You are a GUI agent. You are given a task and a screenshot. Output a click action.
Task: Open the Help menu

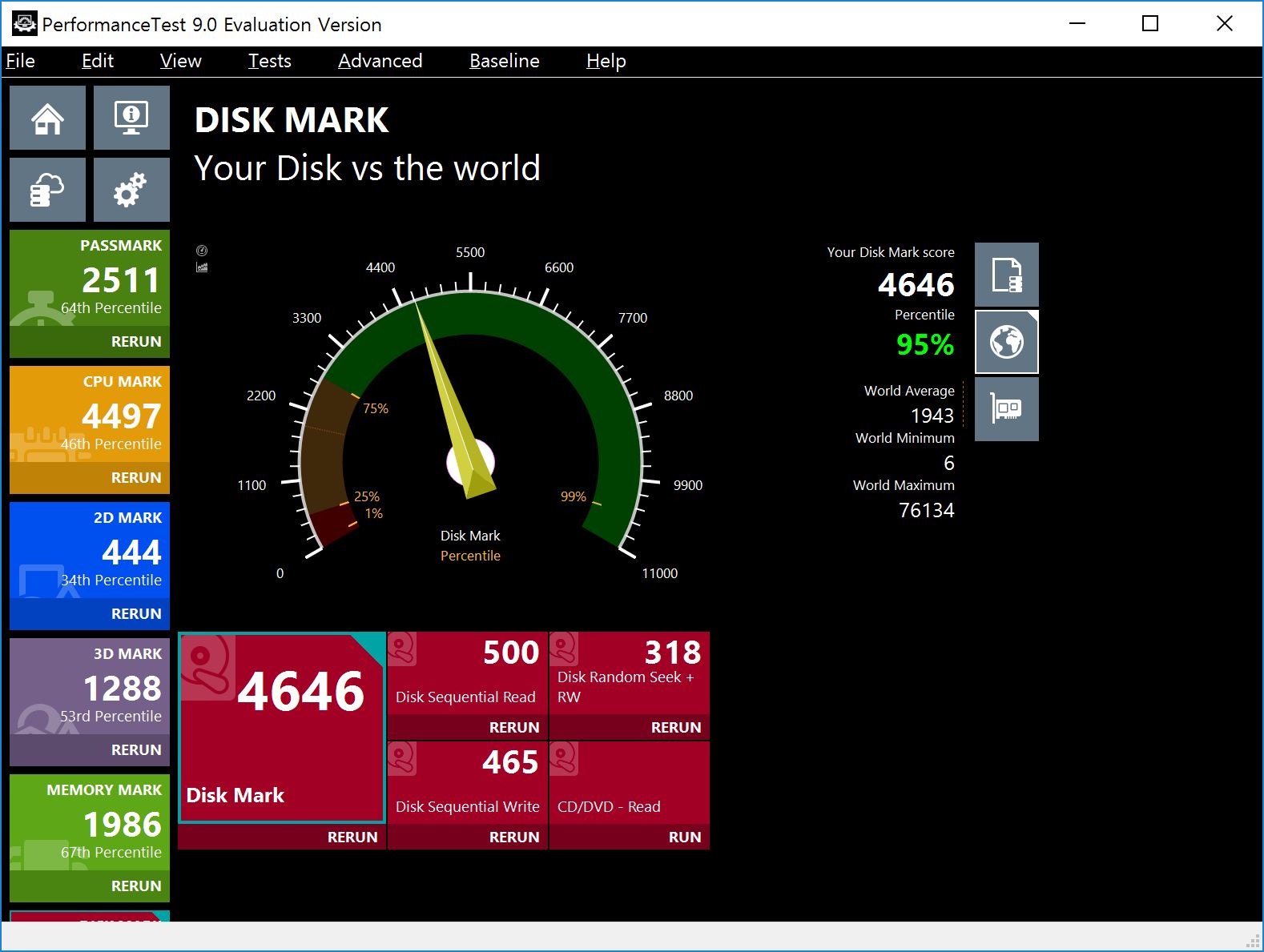point(606,61)
